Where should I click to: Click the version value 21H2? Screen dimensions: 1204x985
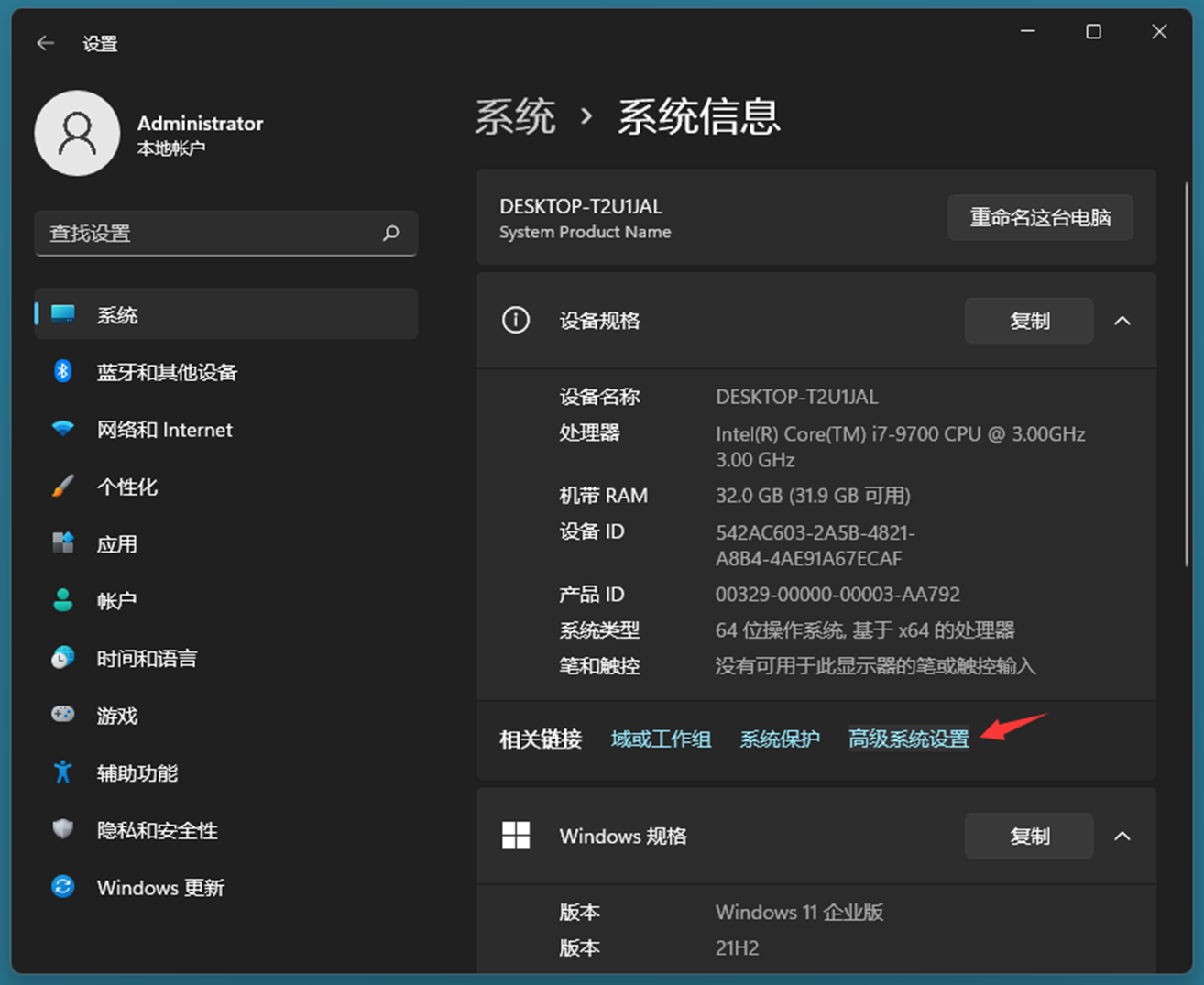pos(737,947)
